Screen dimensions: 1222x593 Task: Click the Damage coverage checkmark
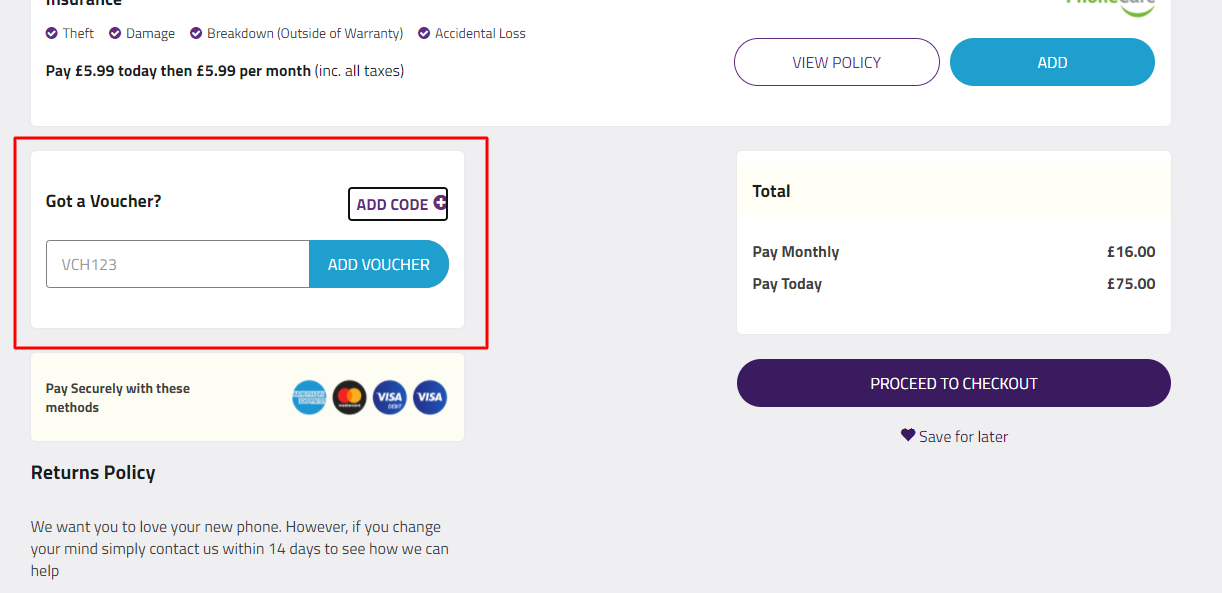pyautogui.click(x=114, y=33)
